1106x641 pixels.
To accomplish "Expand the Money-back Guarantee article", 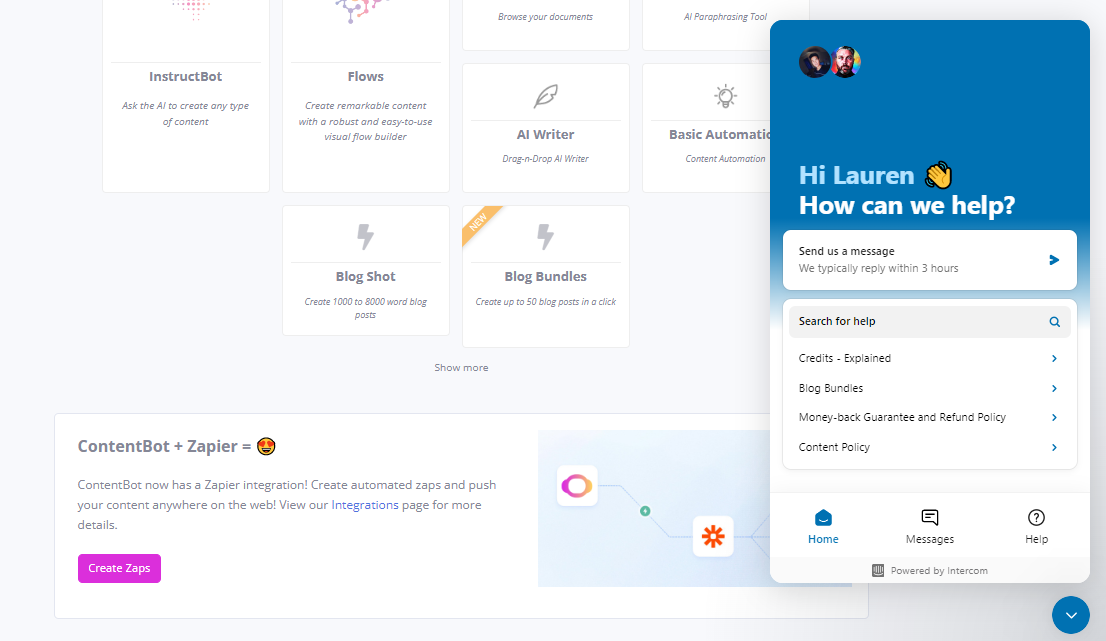I will [x=1053, y=417].
